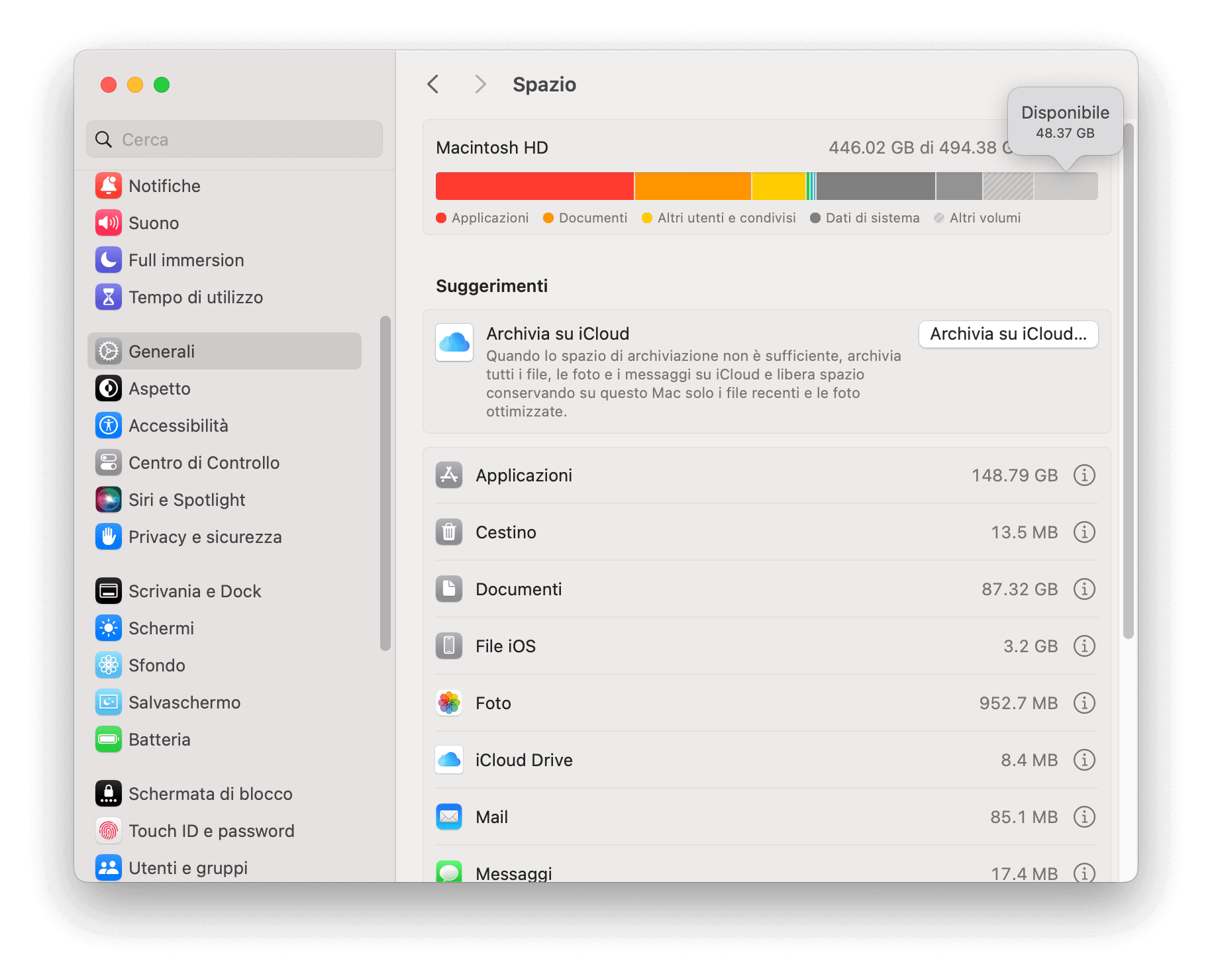Viewport: 1212px width, 980px height.
Task: Click the Altri volumi legend label
Action: click(985, 218)
